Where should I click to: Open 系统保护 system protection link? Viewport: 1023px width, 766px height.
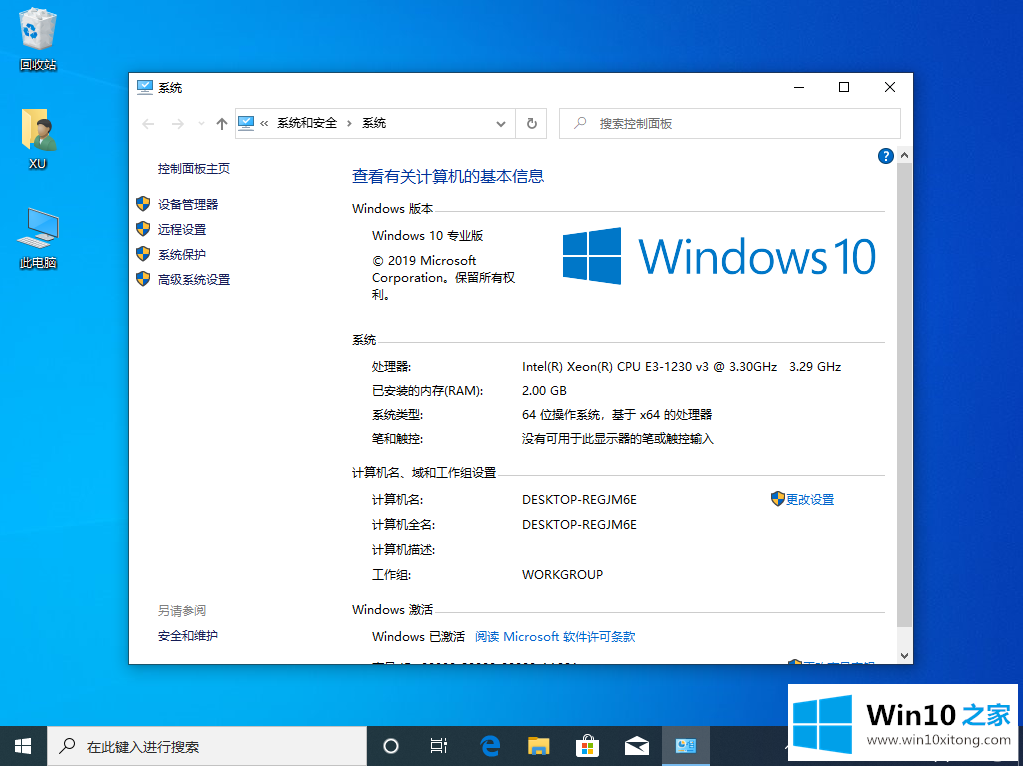(x=182, y=254)
